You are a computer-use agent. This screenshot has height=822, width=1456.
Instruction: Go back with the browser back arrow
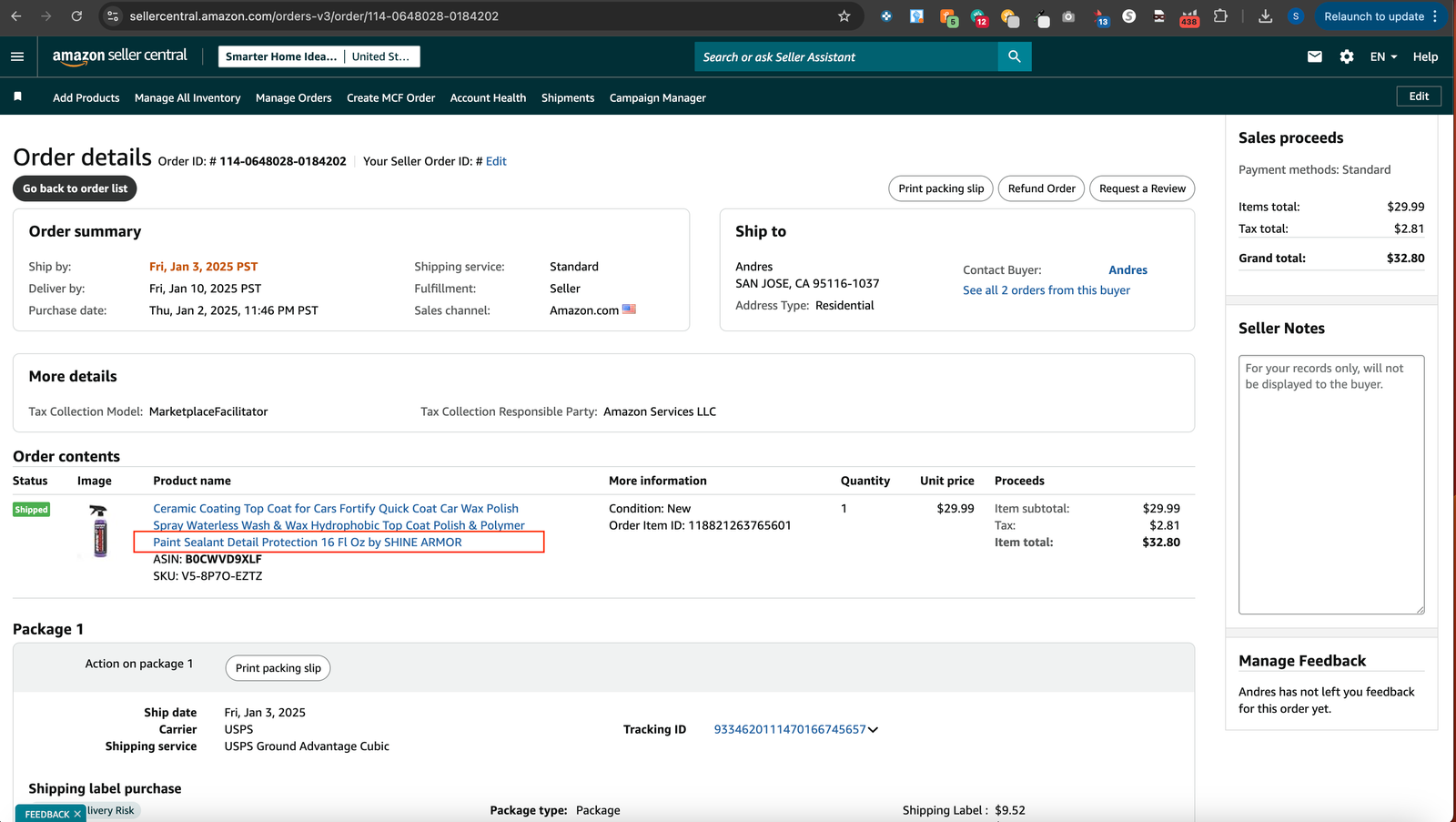tap(15, 16)
